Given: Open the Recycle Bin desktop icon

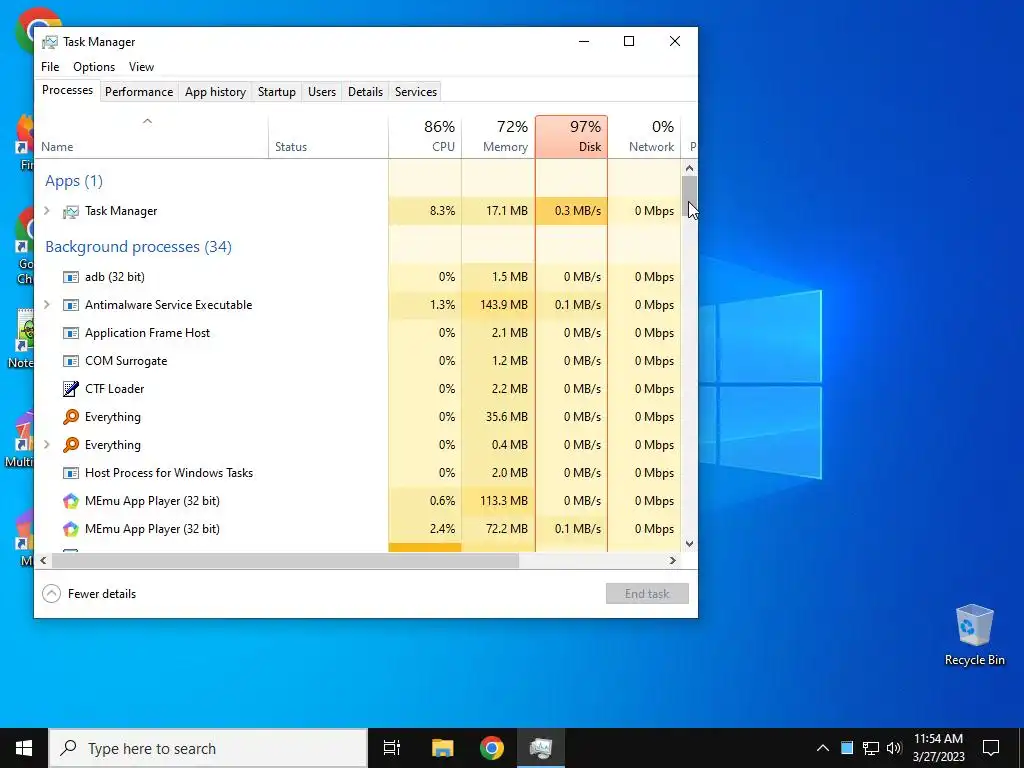Looking at the screenshot, I should click(974, 635).
